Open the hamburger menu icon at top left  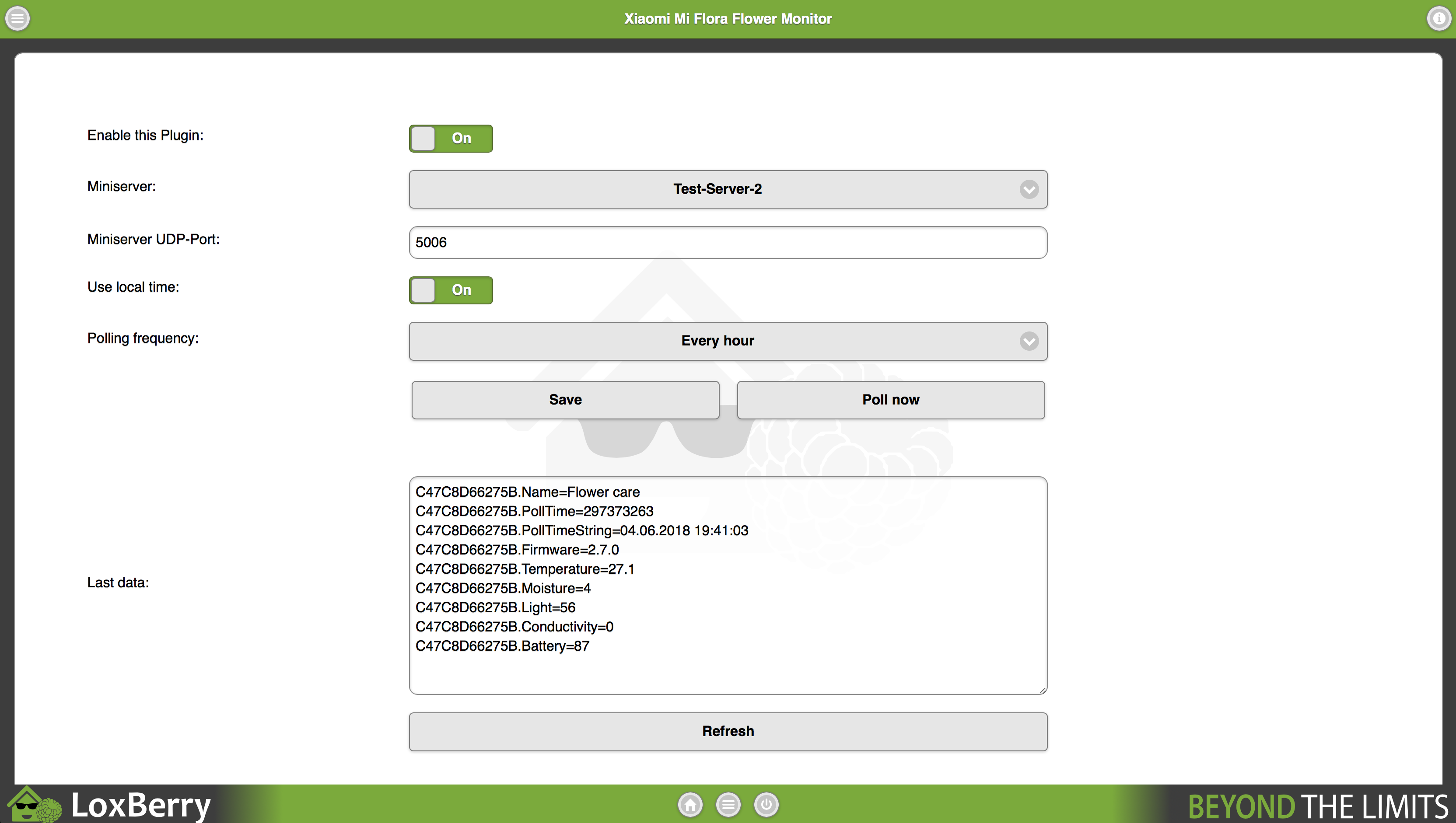pos(17,19)
